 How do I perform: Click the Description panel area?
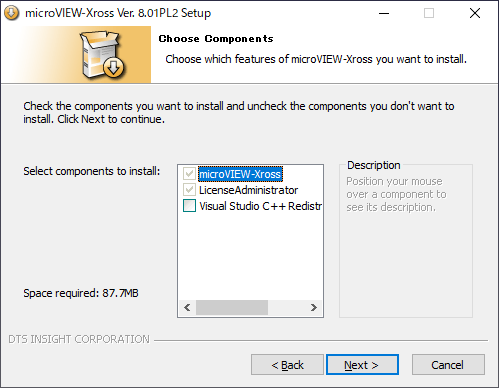pyautogui.click(x=406, y=241)
